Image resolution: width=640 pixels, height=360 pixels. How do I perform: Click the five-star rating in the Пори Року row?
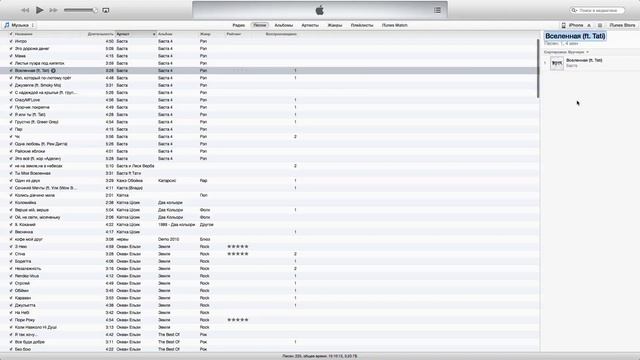coord(238,320)
